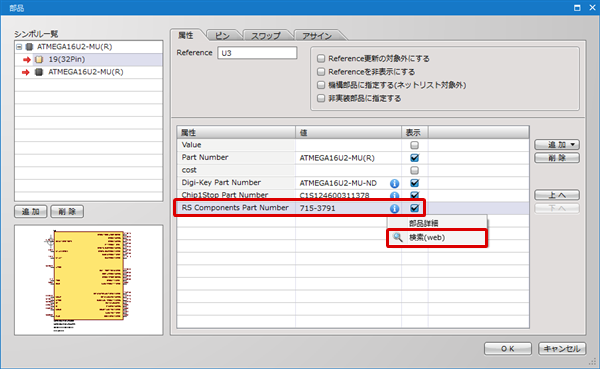
Task: Enable Reference更新の対象外にする checkbox
Action: coord(321,59)
